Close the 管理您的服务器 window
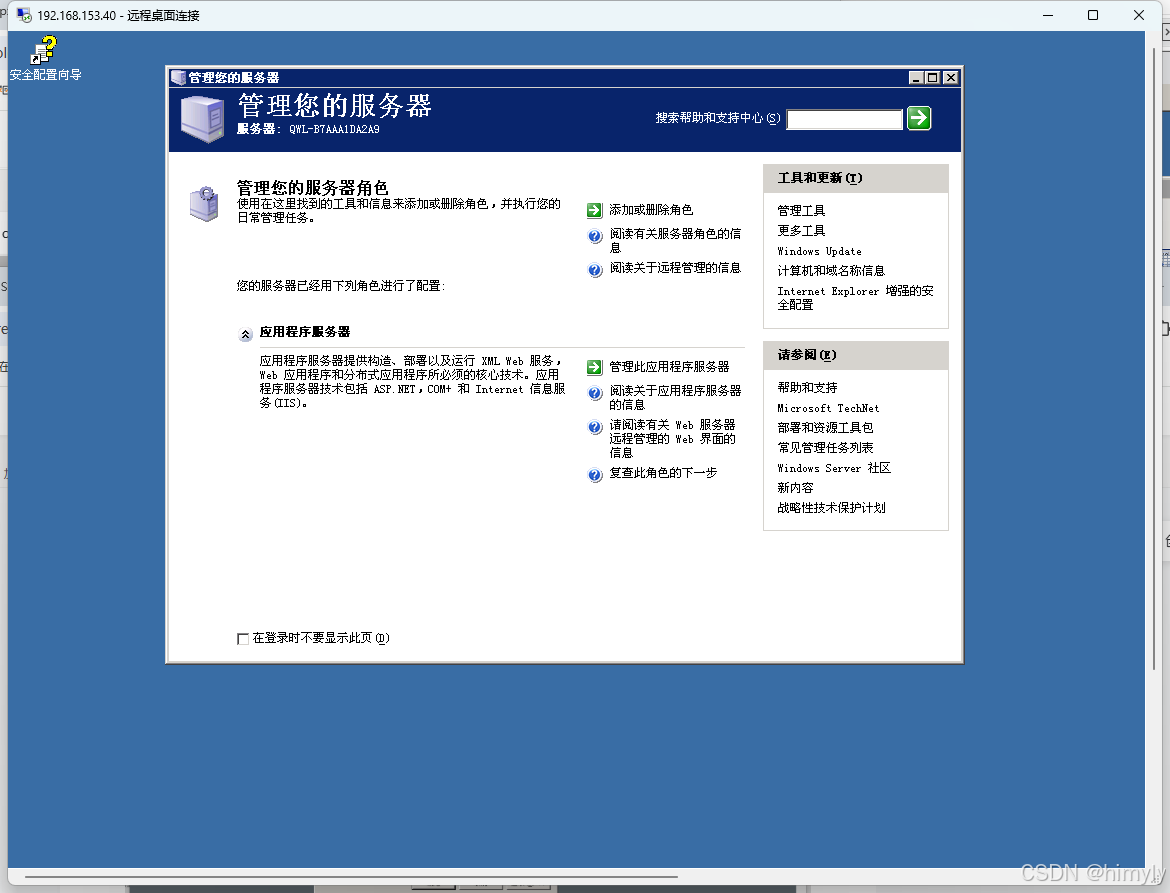Image resolution: width=1170 pixels, height=893 pixels. tap(950, 78)
